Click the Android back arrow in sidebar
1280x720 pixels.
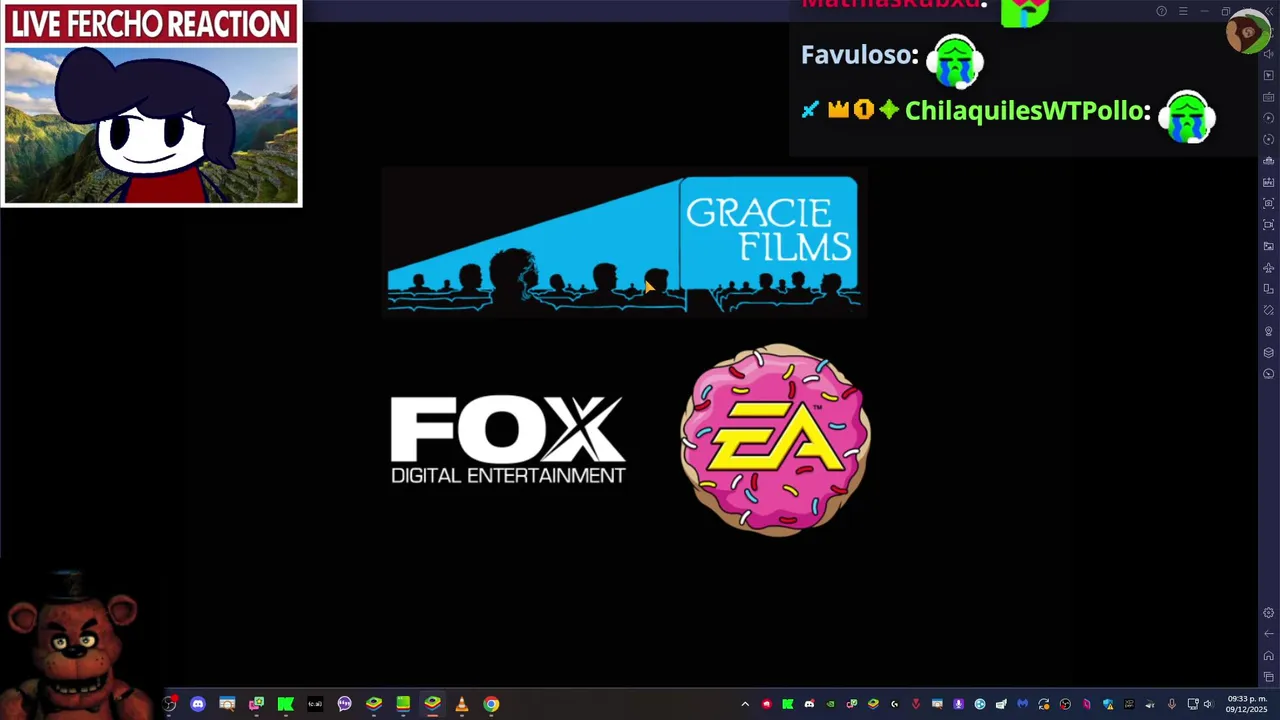pos(1268,634)
